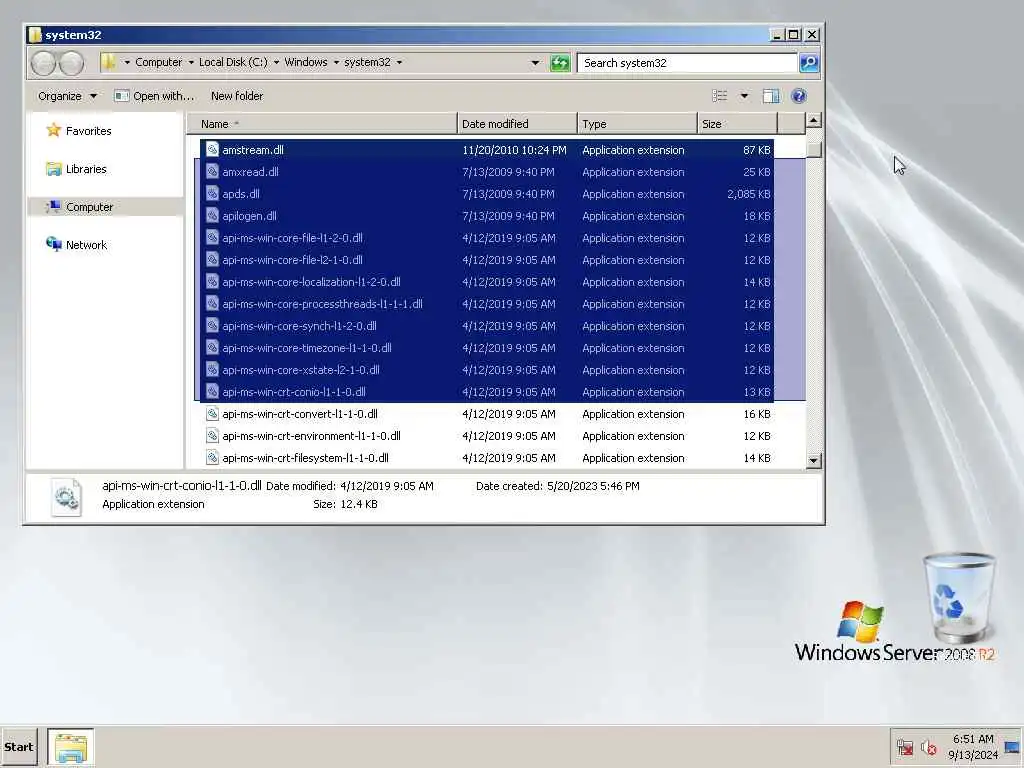This screenshot has height=768, width=1024.
Task: Click the 2,085 KB size of apds.dll
Action: pyautogui.click(x=748, y=194)
